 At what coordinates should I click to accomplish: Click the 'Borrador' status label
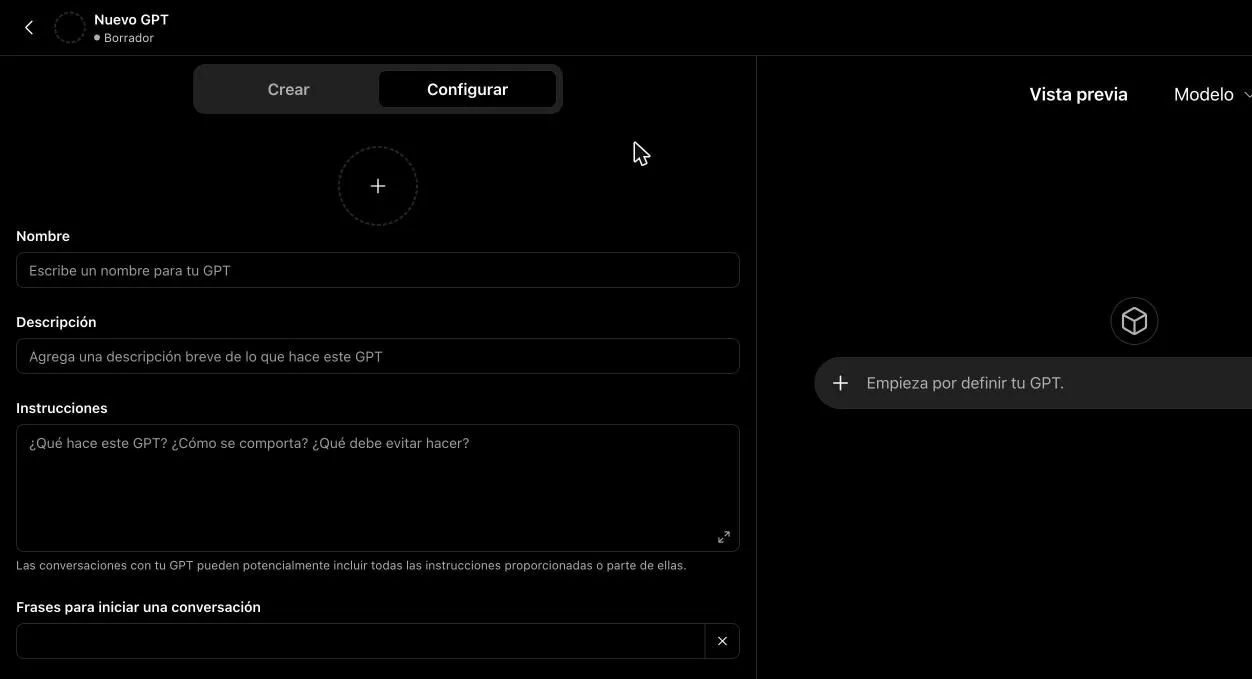click(128, 38)
